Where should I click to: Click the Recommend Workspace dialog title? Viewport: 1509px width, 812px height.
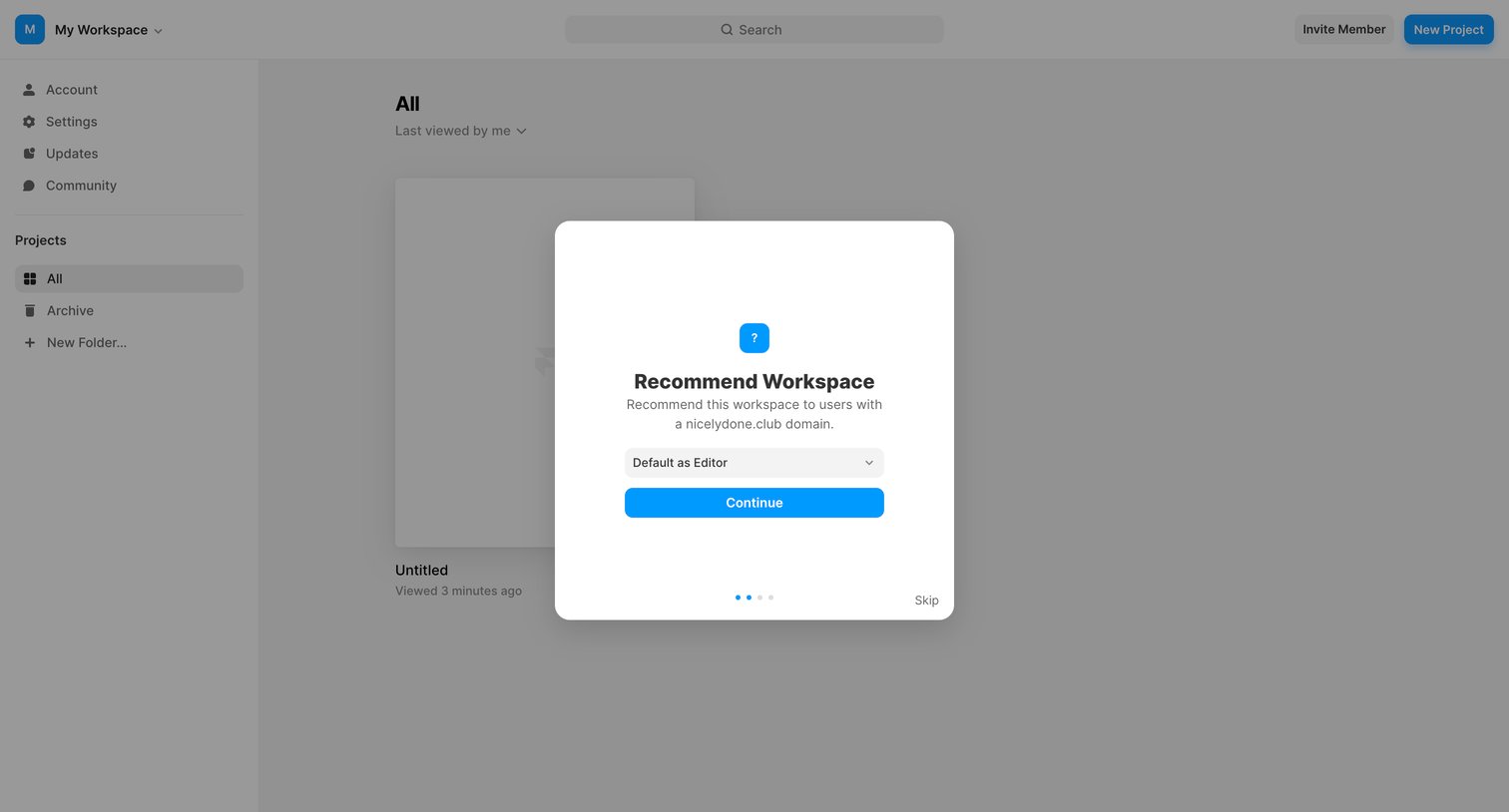point(754,382)
